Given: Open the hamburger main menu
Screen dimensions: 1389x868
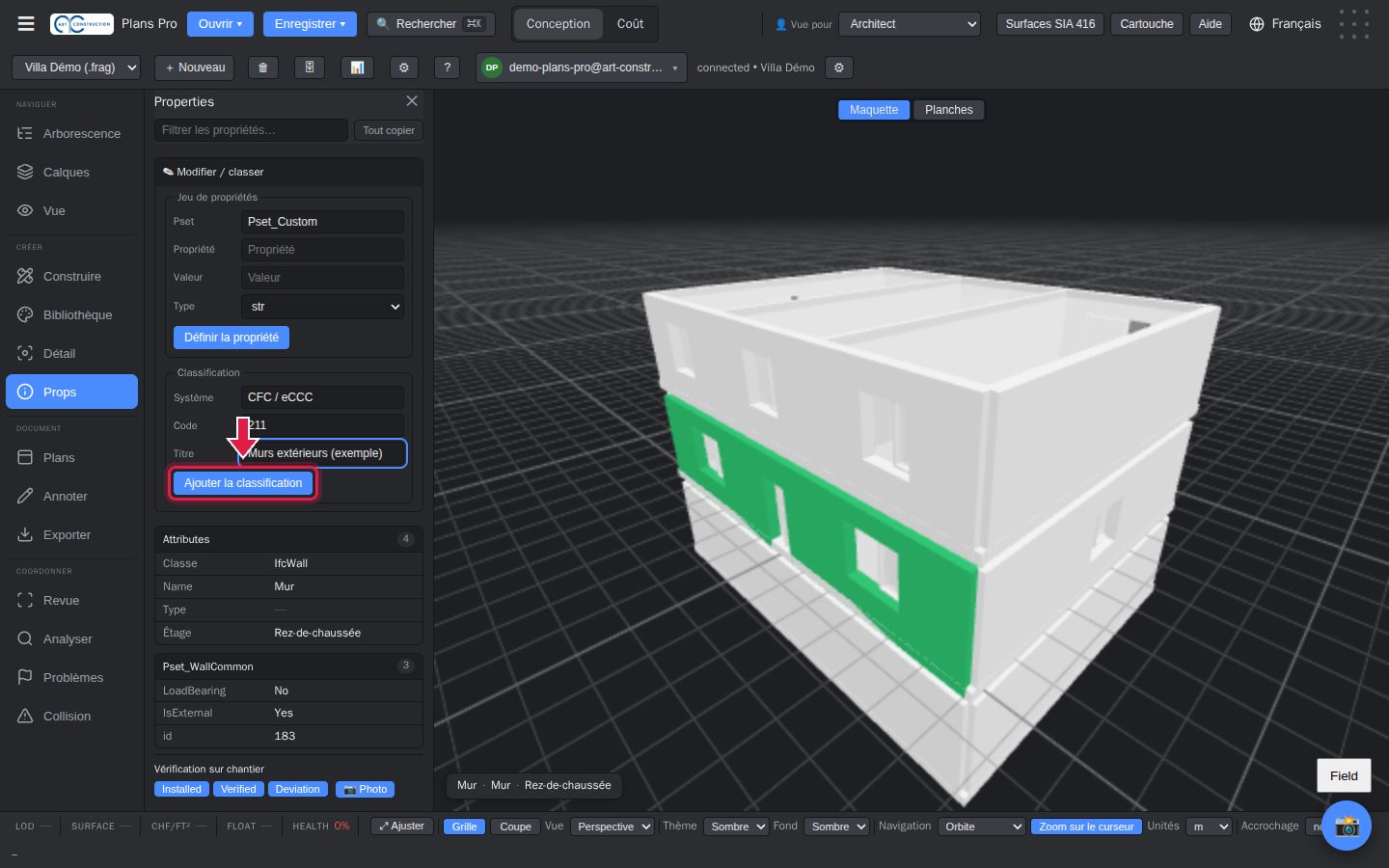Looking at the screenshot, I should pos(26,24).
